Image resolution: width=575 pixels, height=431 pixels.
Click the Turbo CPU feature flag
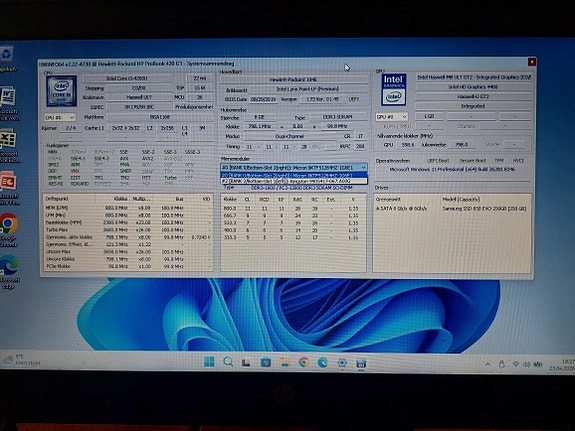pyautogui.click(x=171, y=178)
